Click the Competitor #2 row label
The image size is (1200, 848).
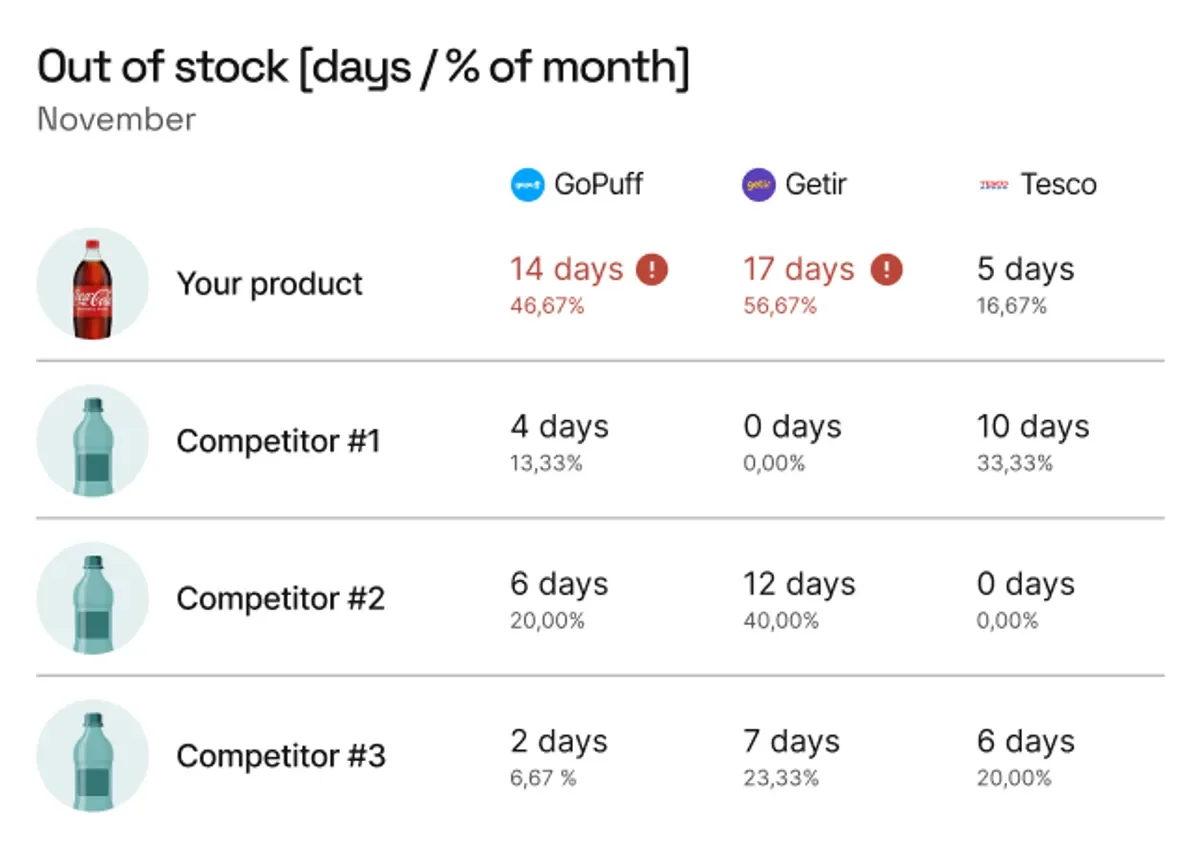281,598
